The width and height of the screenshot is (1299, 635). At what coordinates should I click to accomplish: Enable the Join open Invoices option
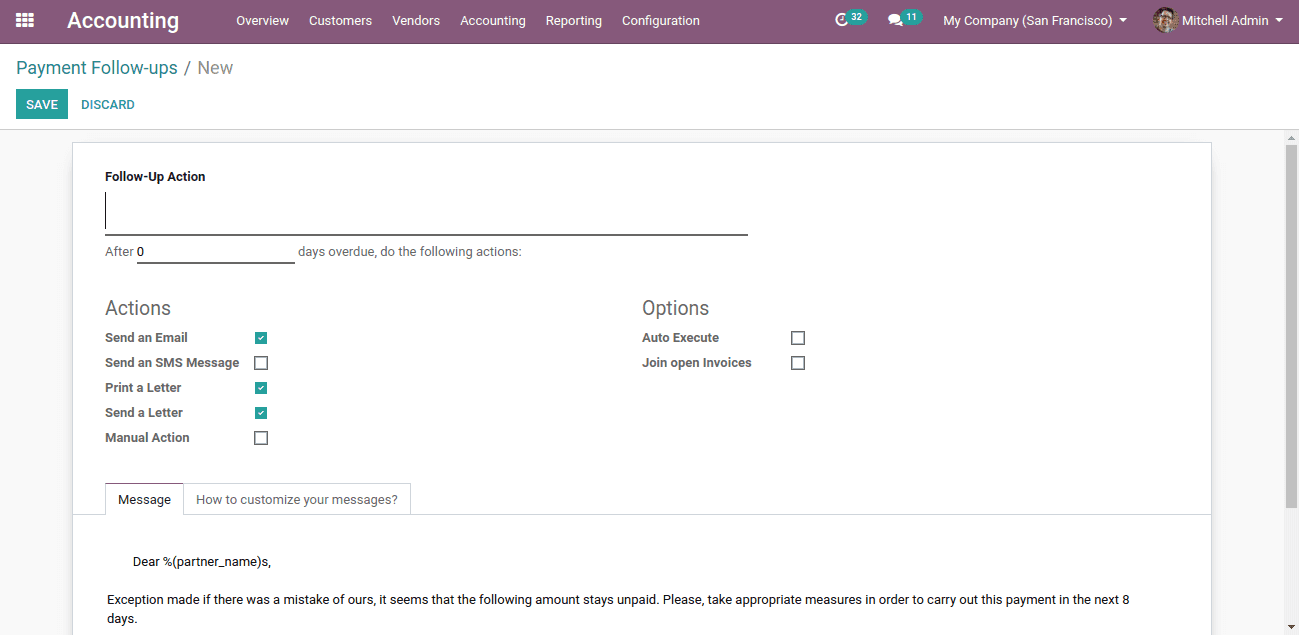(x=798, y=363)
